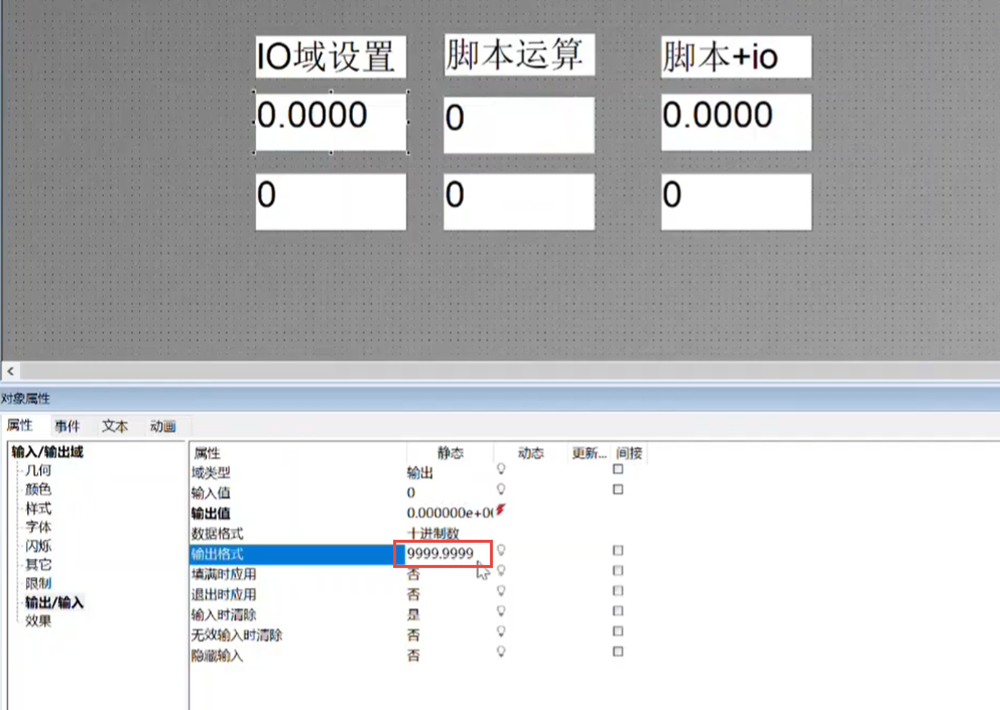Image resolution: width=1000 pixels, height=710 pixels.
Task: Toggle the indirect checkbox for 域类型
Action: click(x=618, y=469)
